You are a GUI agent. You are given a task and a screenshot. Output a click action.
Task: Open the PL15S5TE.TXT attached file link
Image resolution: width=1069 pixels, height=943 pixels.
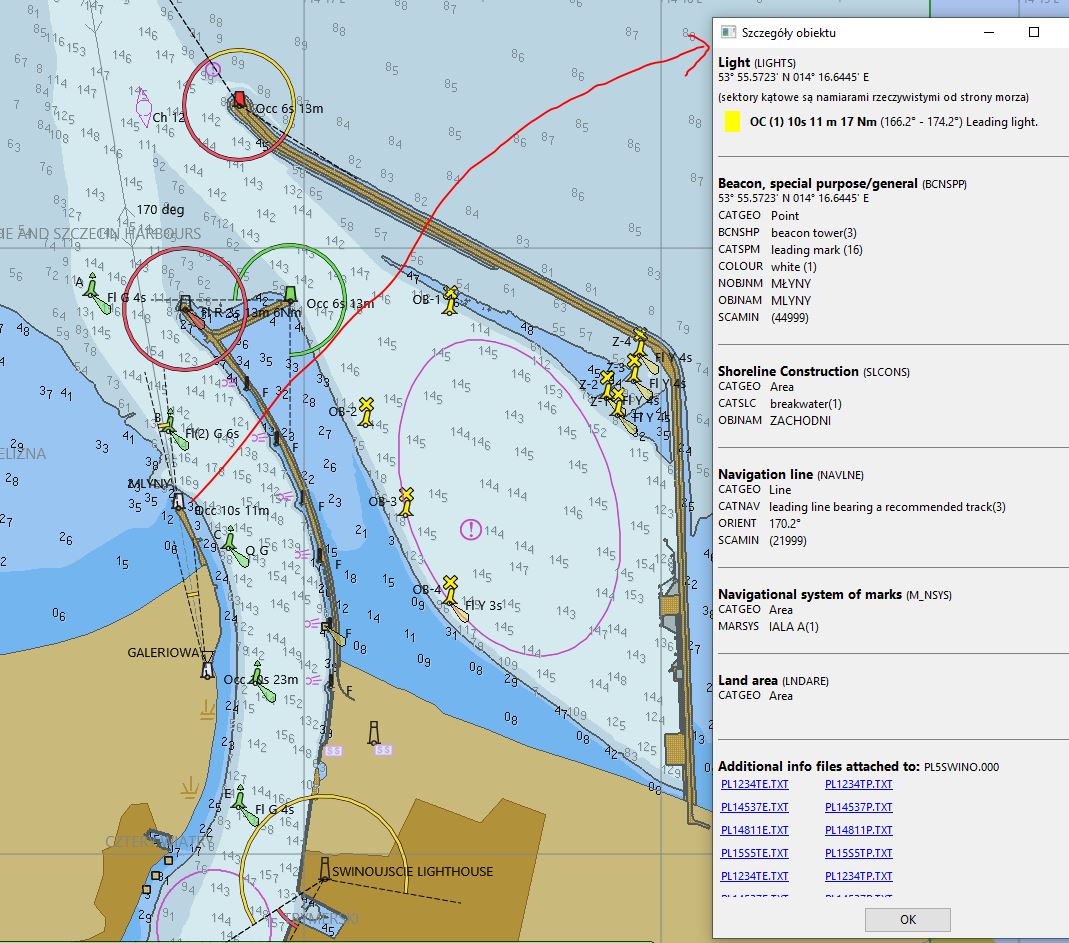(754, 853)
